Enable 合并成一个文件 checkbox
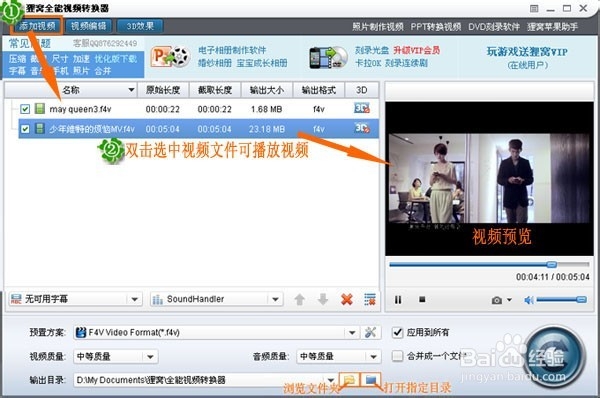 coord(398,356)
